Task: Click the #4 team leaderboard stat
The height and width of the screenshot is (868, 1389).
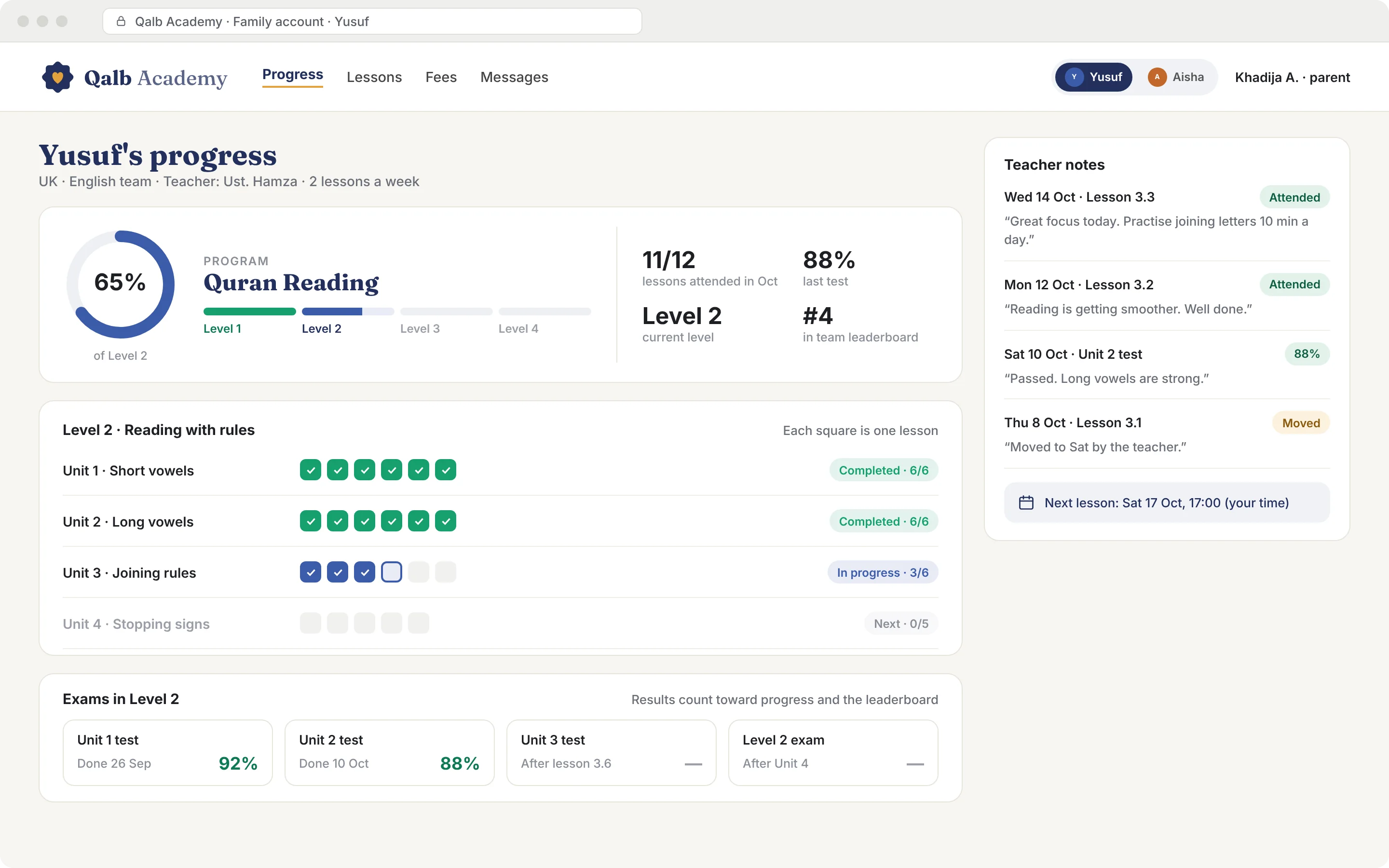Action: [860, 325]
